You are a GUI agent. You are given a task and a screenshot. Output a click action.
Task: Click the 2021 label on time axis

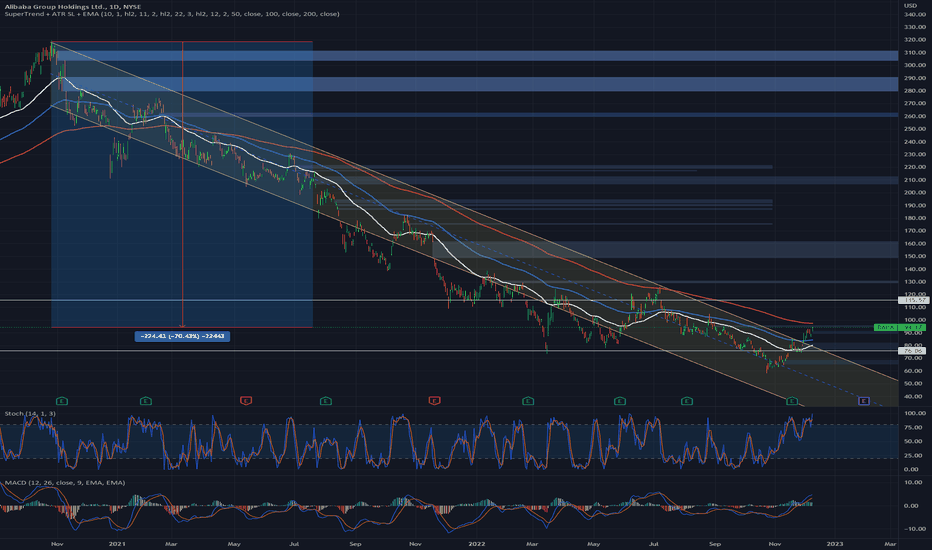(x=117, y=543)
